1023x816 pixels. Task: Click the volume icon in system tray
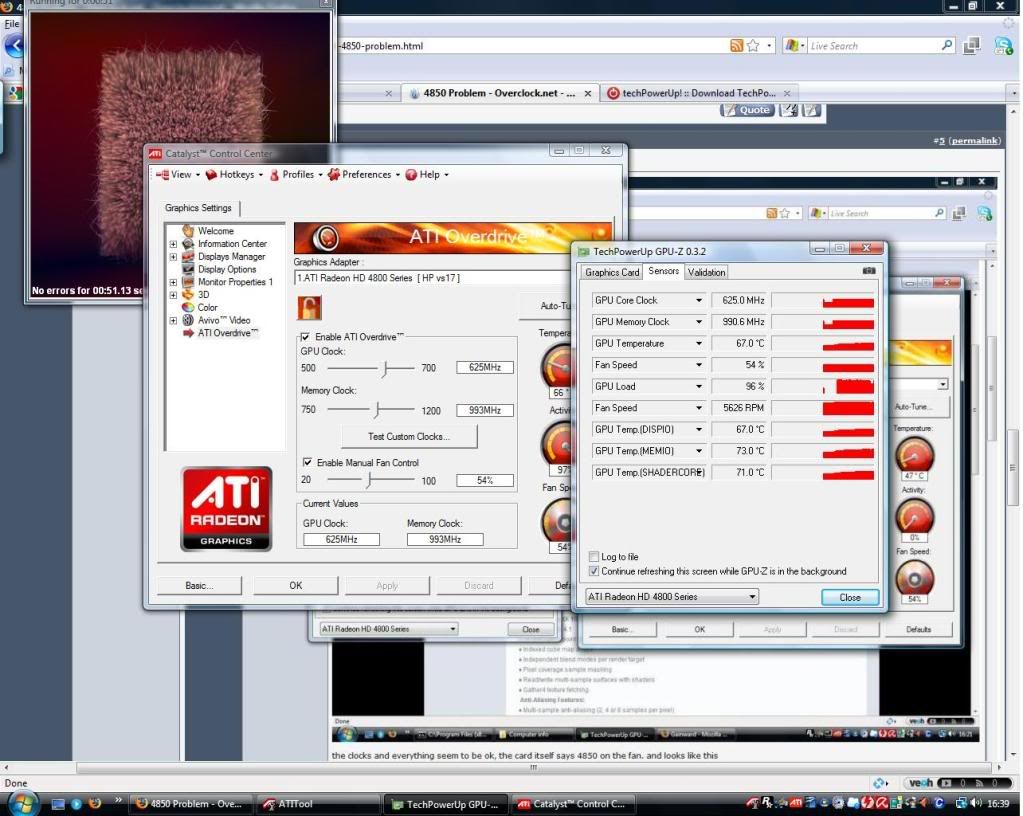977,804
